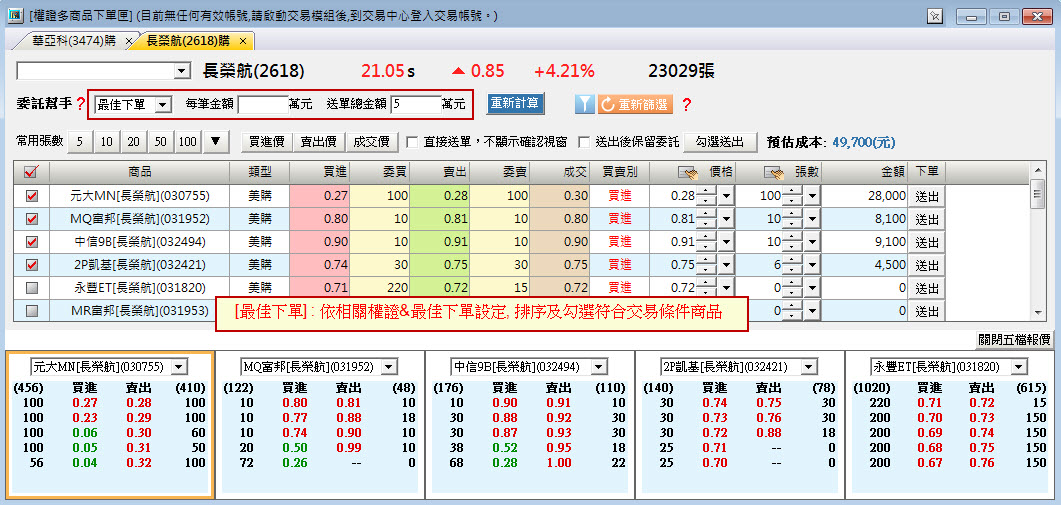Screen dimensions: 1061x505
Task: Open the stock symbol combo box dropdown
Action: point(182,71)
